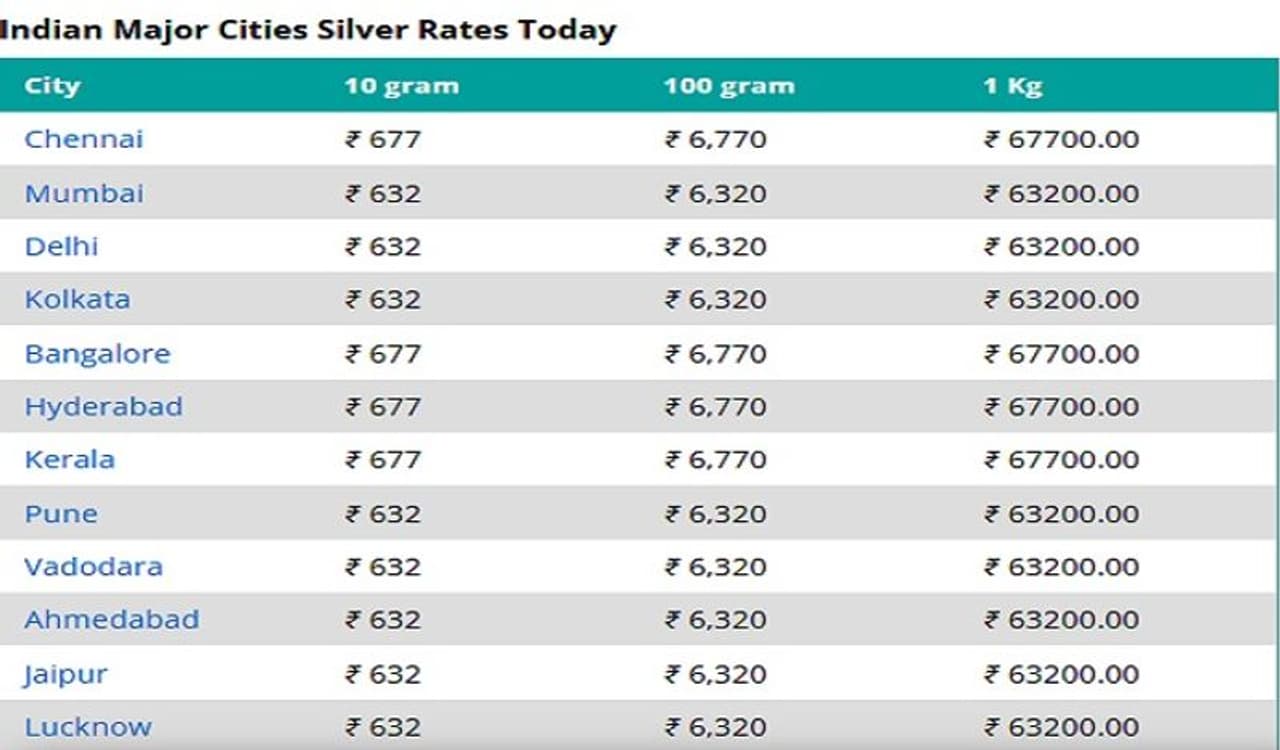Open the Delhi silver rate link
The width and height of the screenshot is (1280, 750).
61,246
